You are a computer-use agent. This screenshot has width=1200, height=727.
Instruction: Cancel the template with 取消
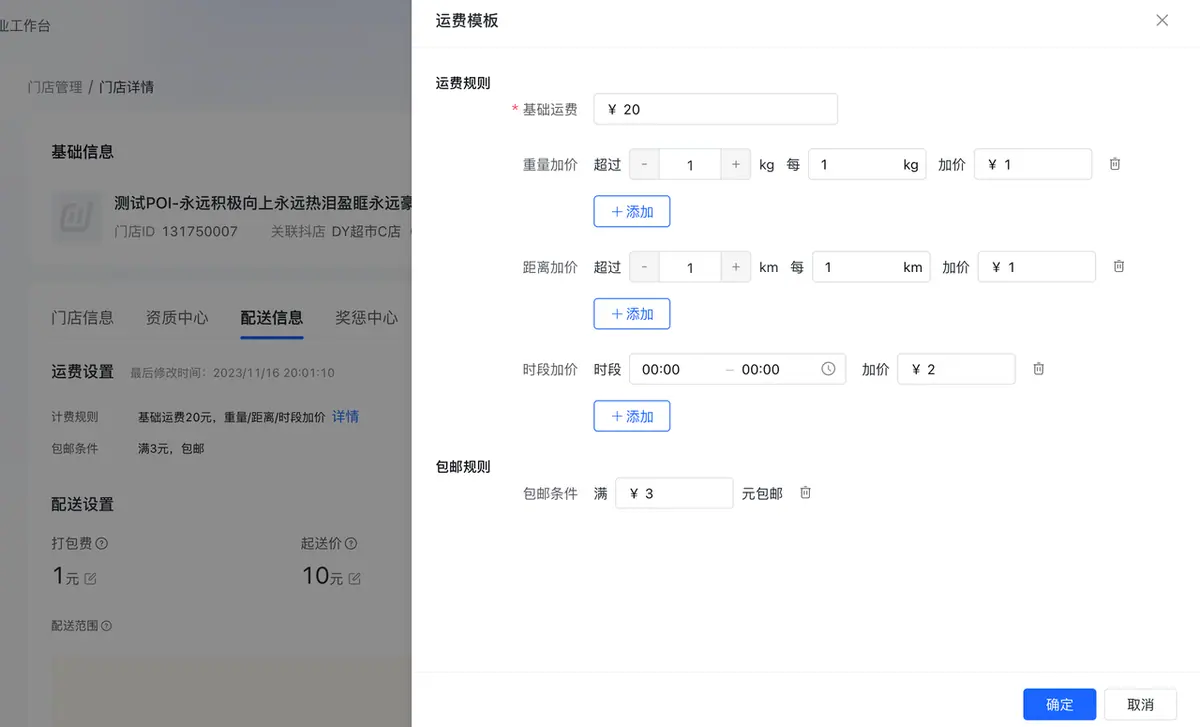(1140, 705)
